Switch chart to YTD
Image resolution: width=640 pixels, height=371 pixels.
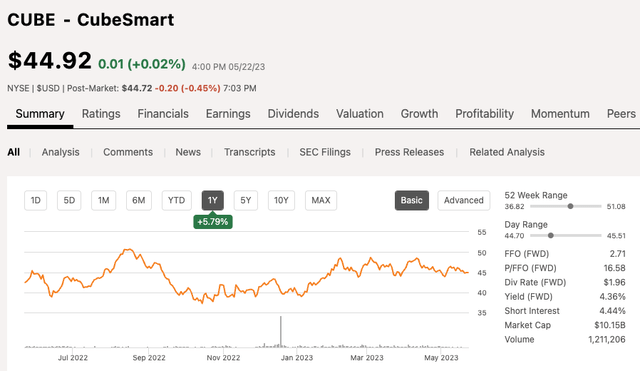click(176, 200)
